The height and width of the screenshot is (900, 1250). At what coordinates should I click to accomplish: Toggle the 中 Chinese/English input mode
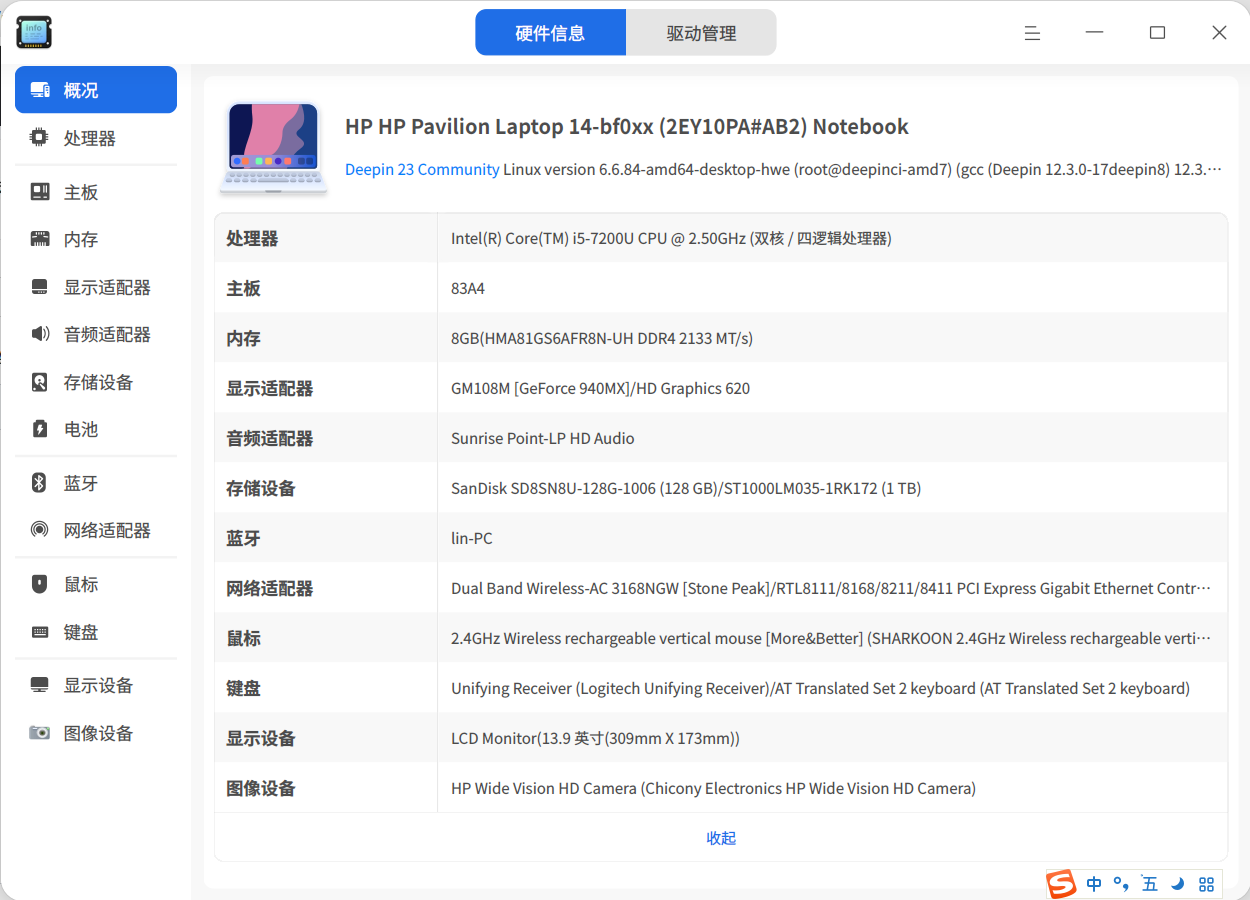click(x=1094, y=884)
